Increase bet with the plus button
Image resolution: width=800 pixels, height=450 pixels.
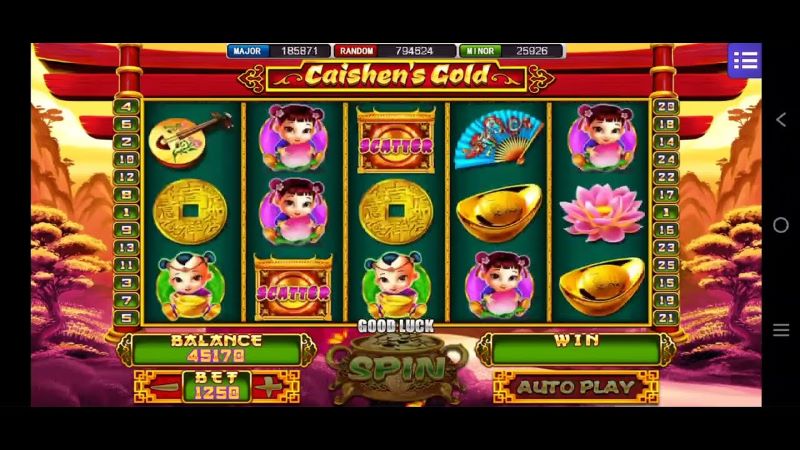coord(269,388)
